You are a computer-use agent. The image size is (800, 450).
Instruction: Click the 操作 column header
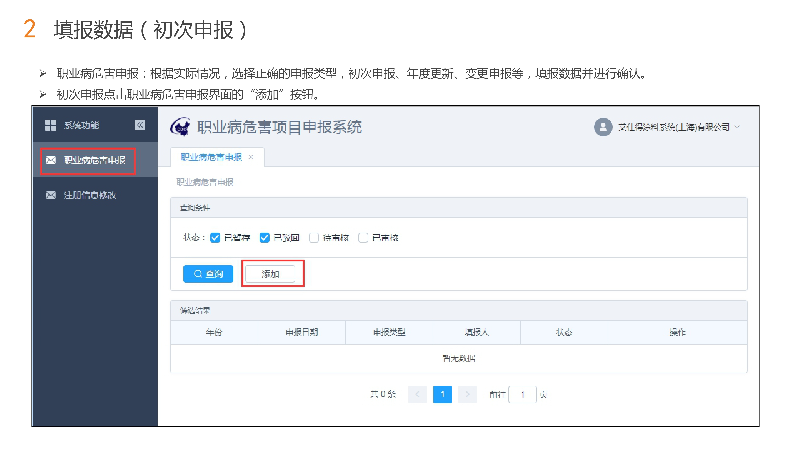(678, 333)
